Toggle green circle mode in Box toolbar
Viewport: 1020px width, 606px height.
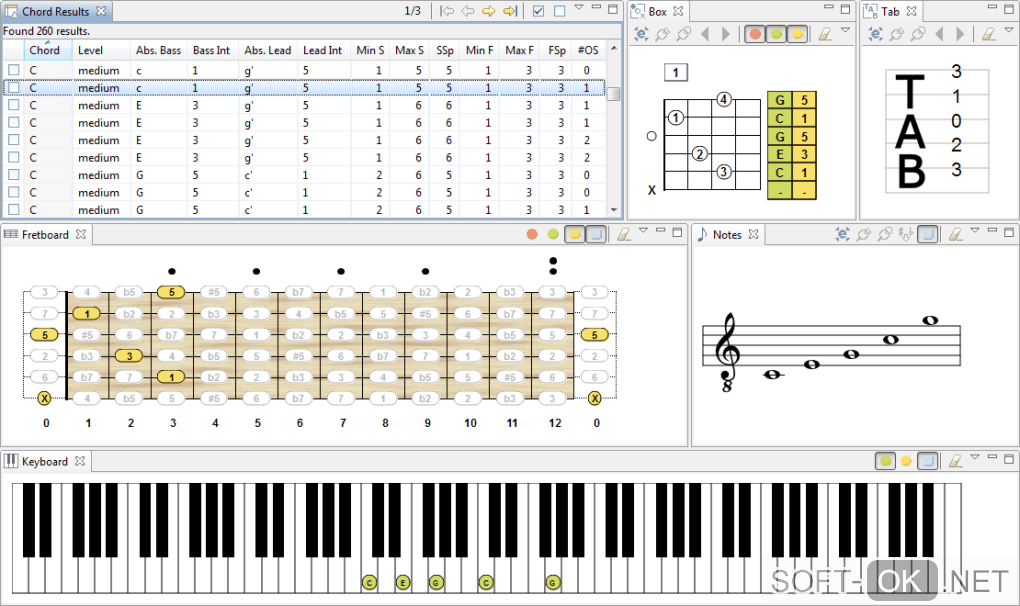[x=776, y=34]
